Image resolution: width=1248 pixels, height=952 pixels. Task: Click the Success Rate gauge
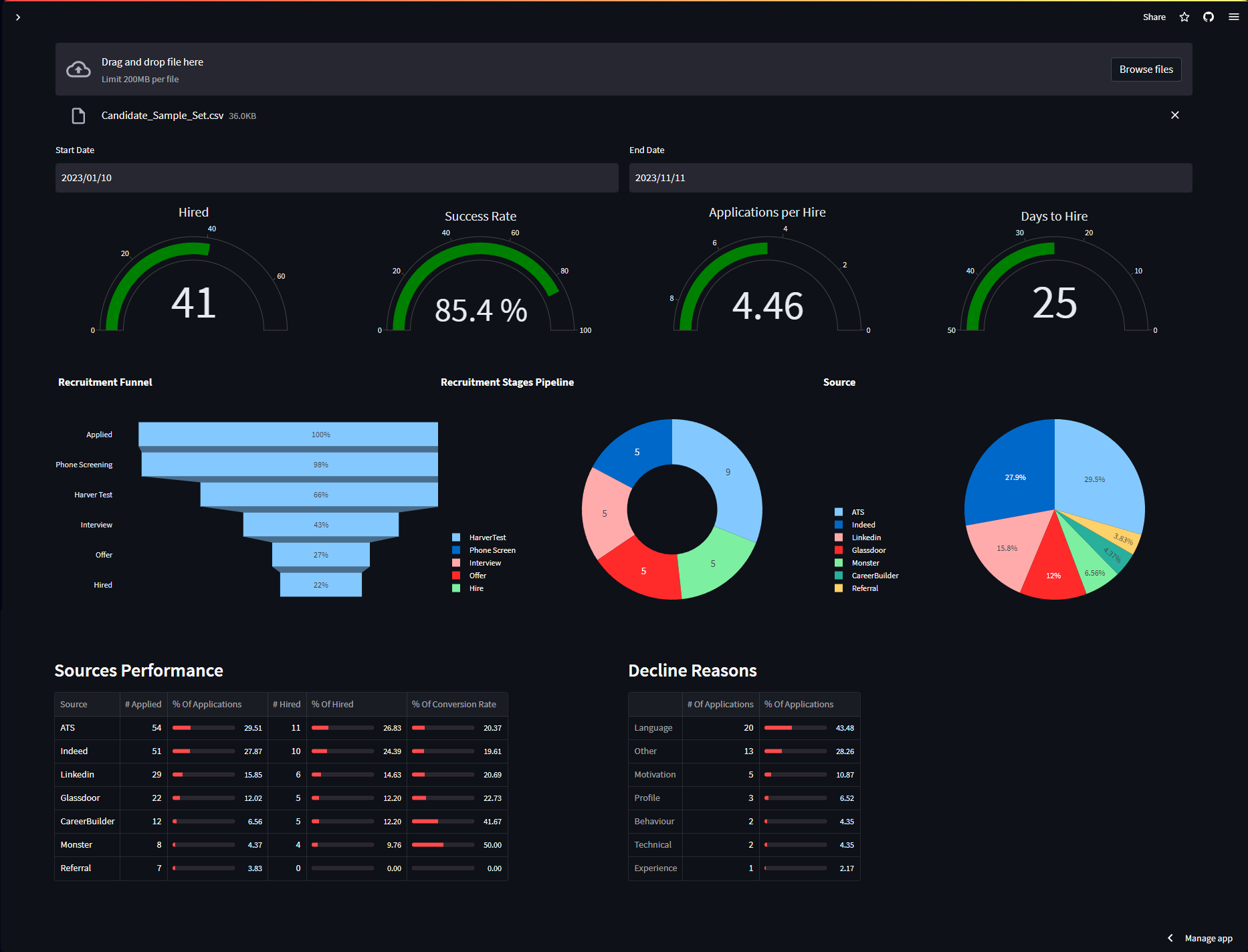[480, 284]
